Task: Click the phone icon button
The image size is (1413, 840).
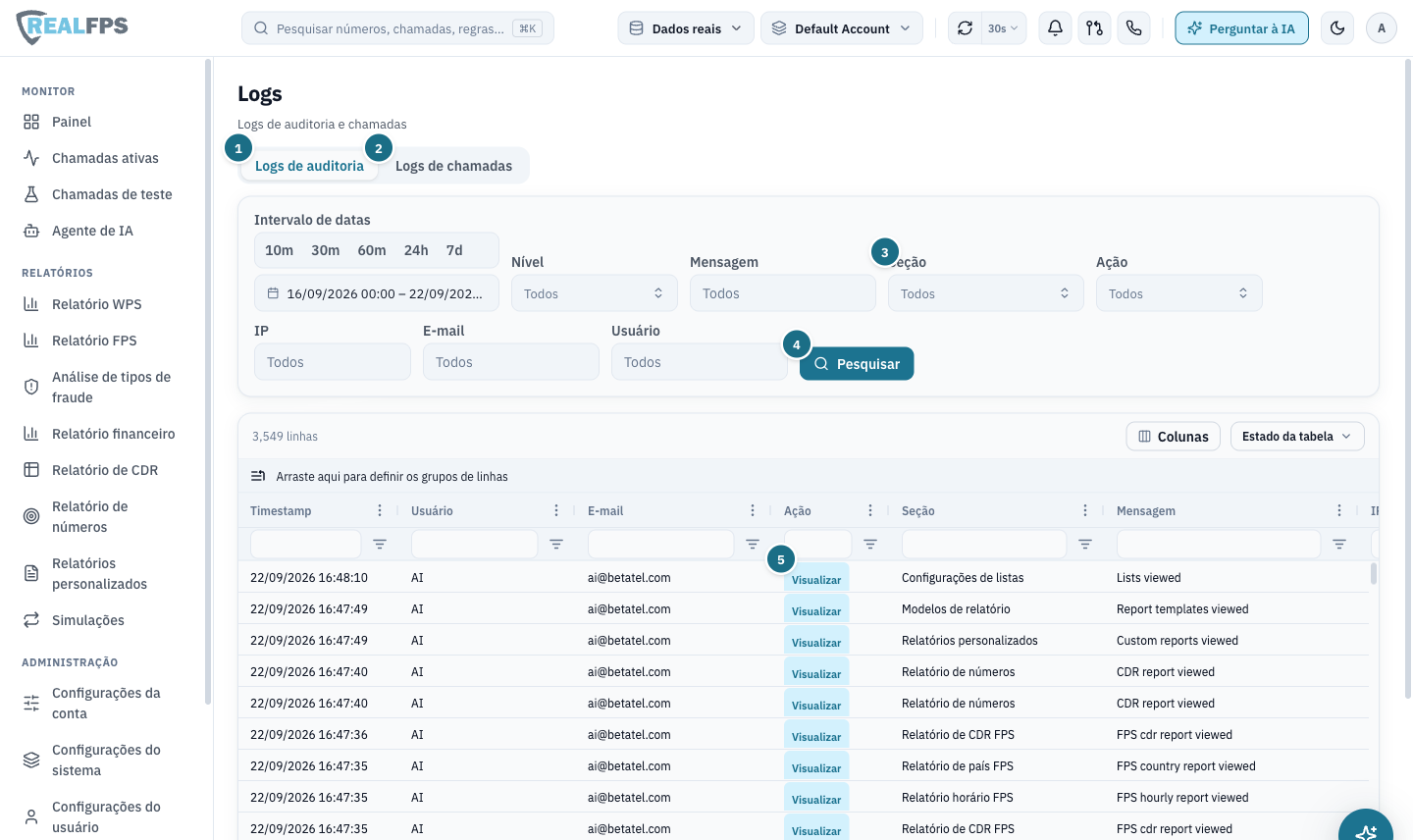Action: point(1133,28)
